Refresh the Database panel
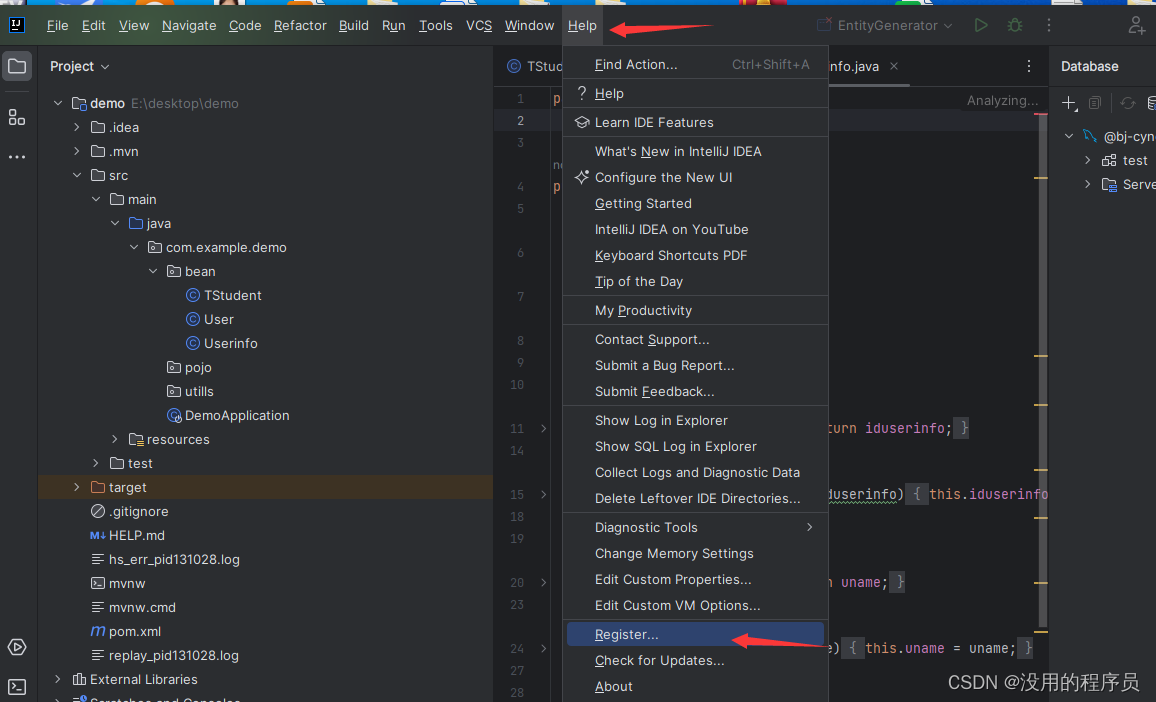1156x702 pixels. tap(1128, 103)
